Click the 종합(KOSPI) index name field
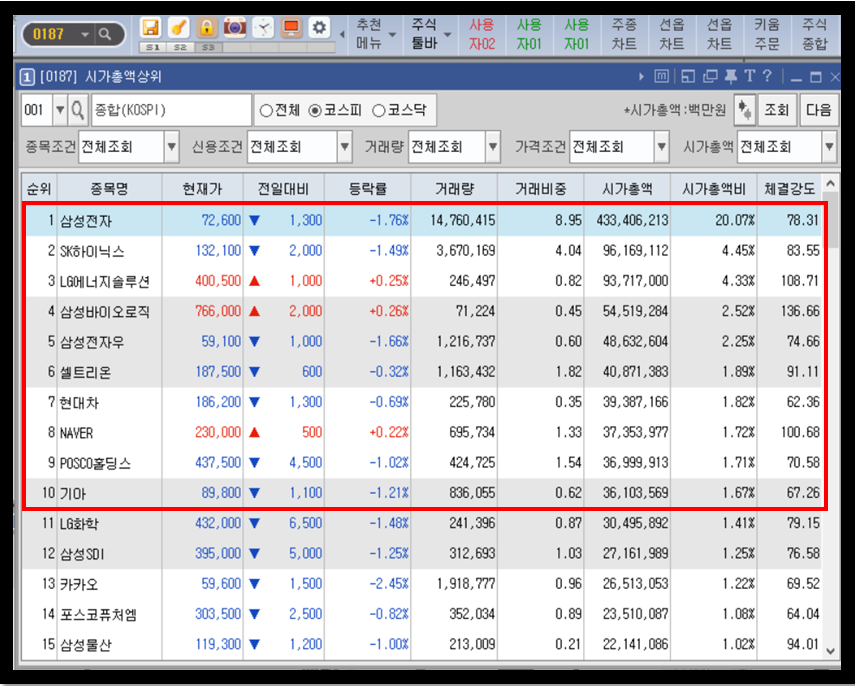This screenshot has height=686, width=855. pos(171,110)
